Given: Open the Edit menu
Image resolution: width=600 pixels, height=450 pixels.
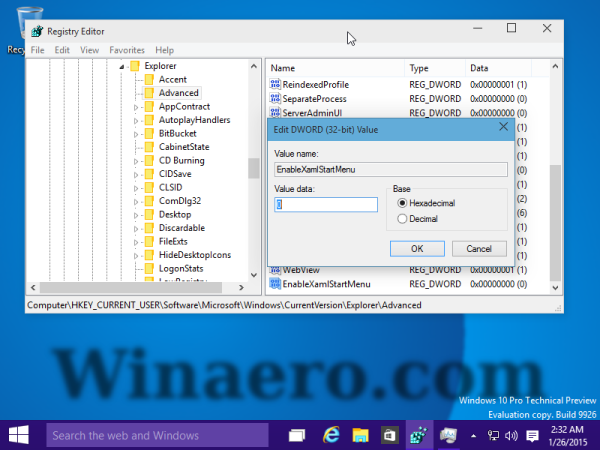Looking at the screenshot, I should click(x=62, y=50).
